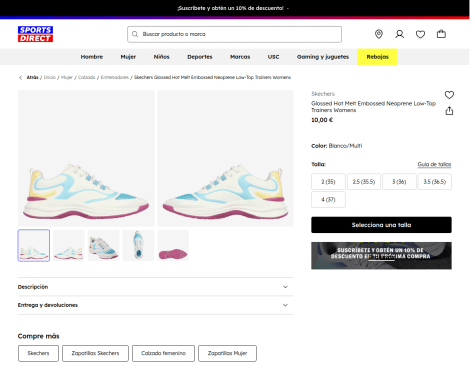Viewport: 475px width, 380px height.
Task: Select size 2.5 (35.5)
Action: coord(364,182)
